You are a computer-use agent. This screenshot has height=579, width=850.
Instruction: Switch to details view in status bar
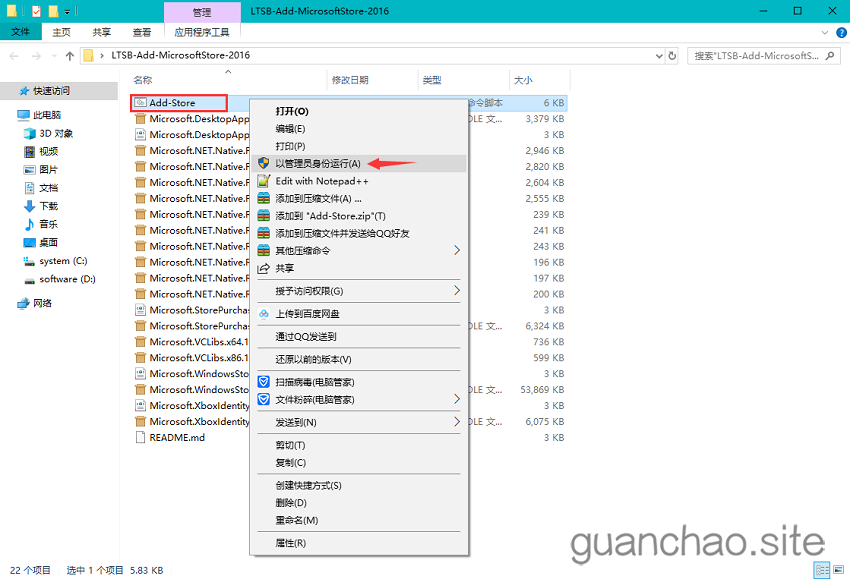[x=823, y=570]
